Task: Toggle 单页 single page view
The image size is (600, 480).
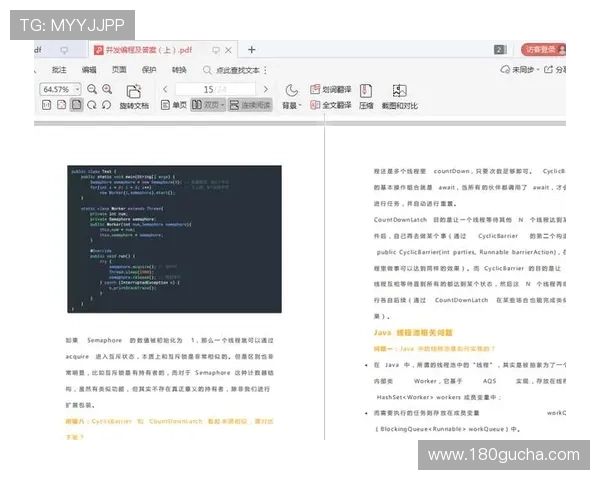Action: tap(173, 105)
